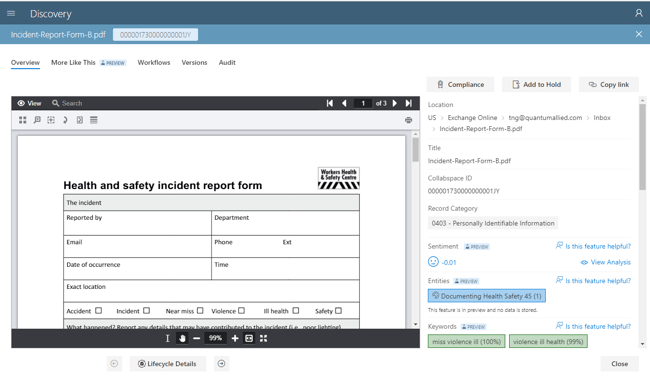Select the hand pan tool
Viewport: 650px width, 381px height.
(x=182, y=339)
